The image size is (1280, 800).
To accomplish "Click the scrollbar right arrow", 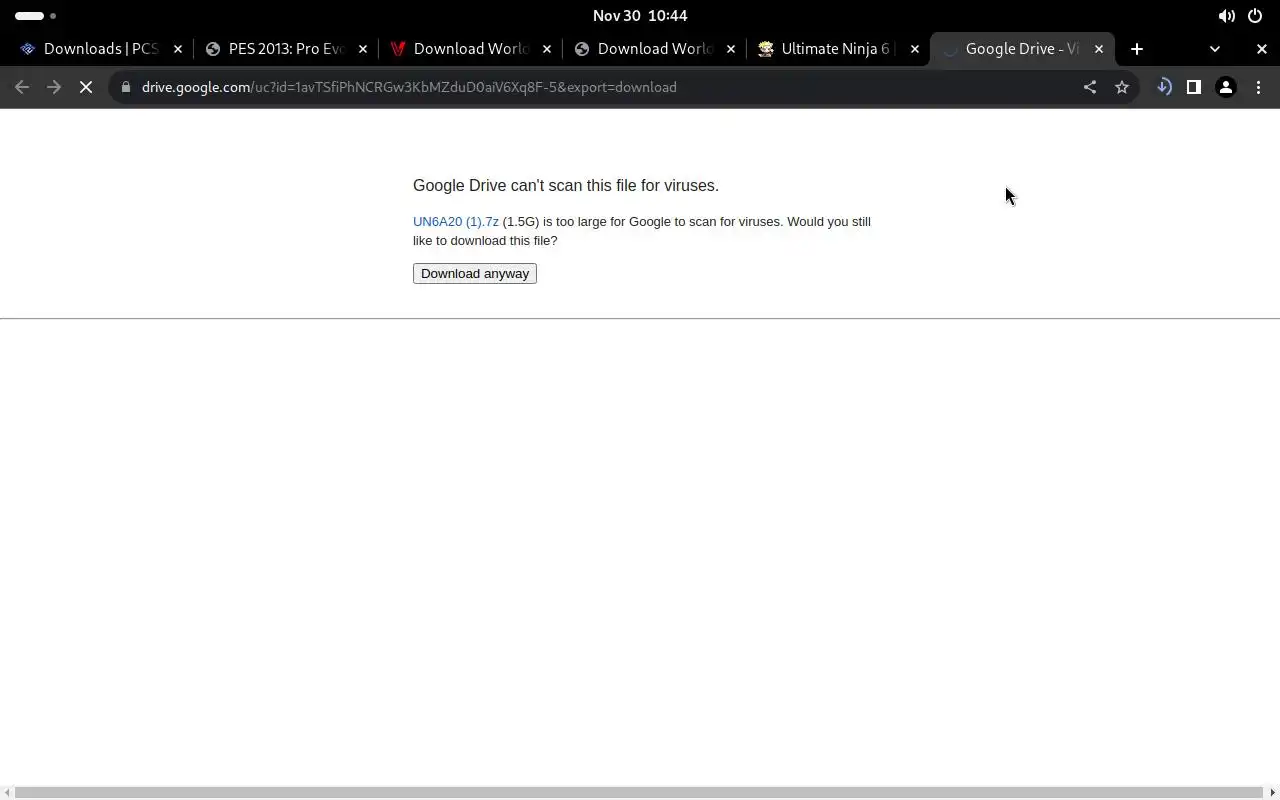I will pyautogui.click(x=1272, y=793).
